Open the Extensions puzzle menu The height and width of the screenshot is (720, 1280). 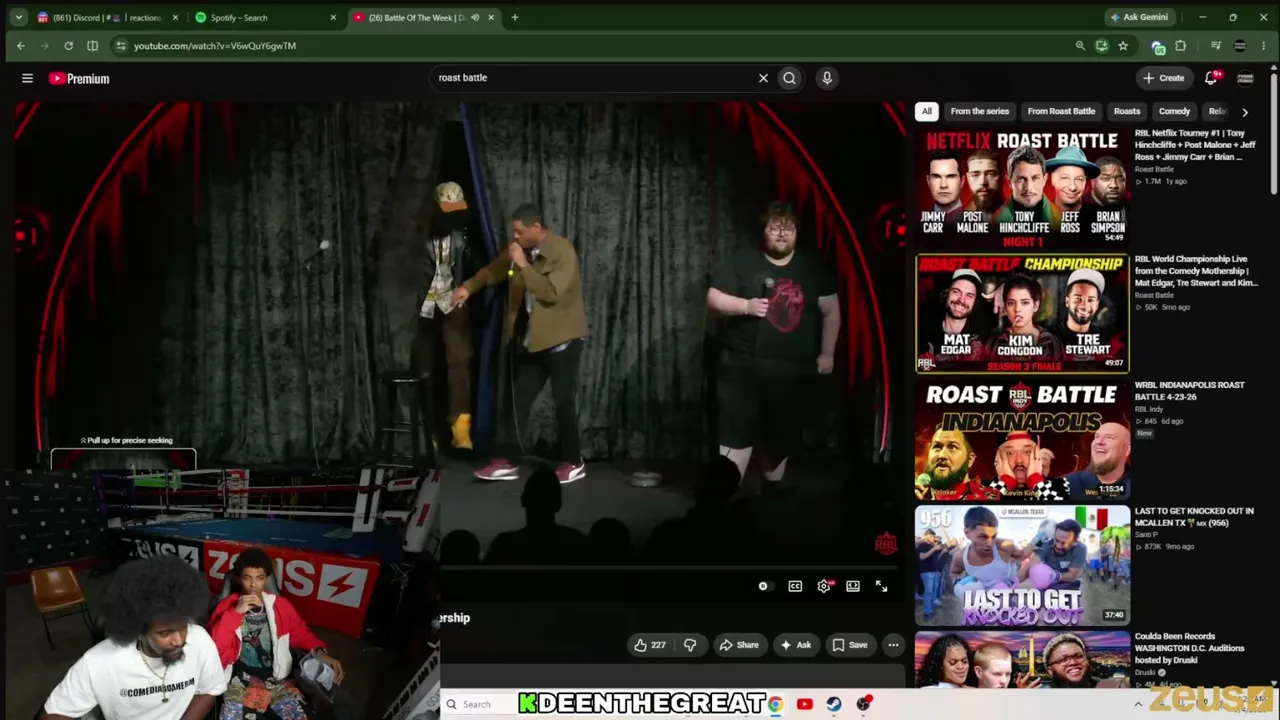[1181, 46]
